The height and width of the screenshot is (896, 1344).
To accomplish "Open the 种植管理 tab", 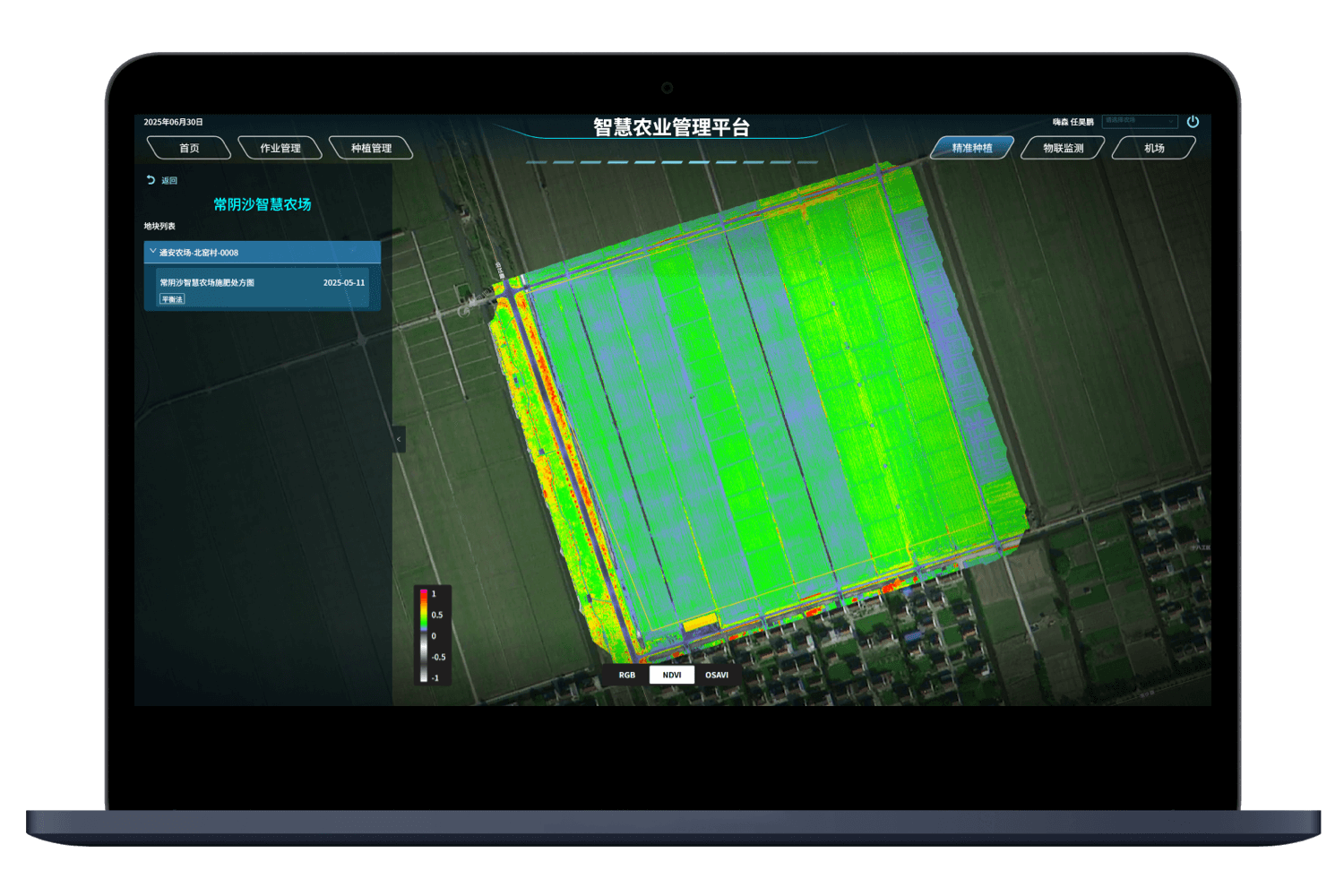I will (x=371, y=148).
